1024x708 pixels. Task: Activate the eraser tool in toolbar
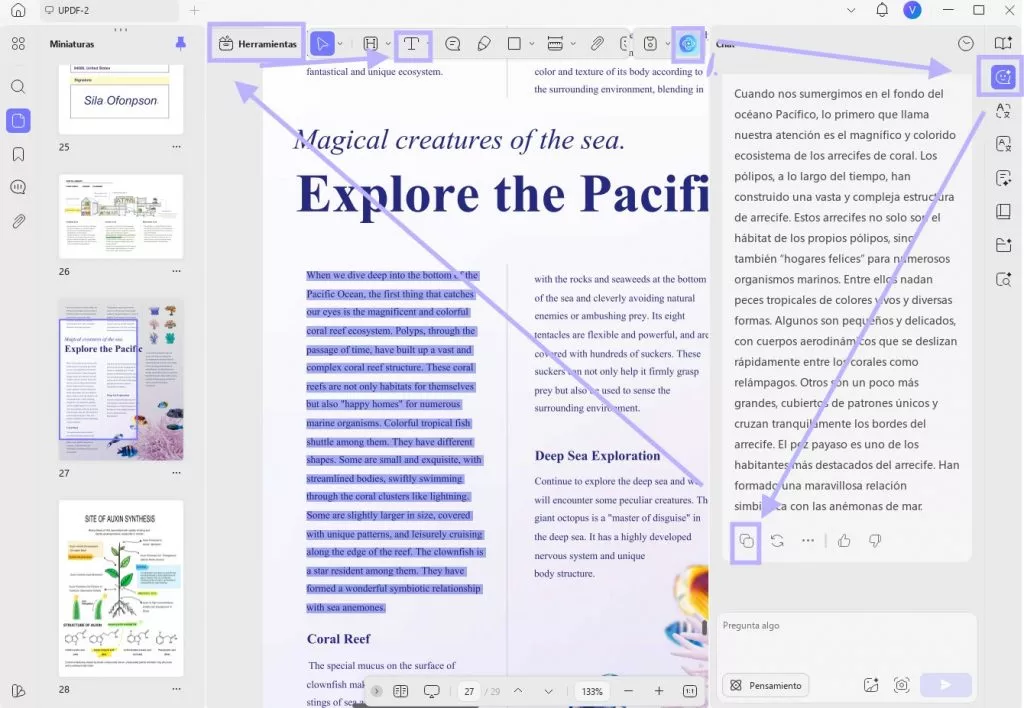coord(484,44)
